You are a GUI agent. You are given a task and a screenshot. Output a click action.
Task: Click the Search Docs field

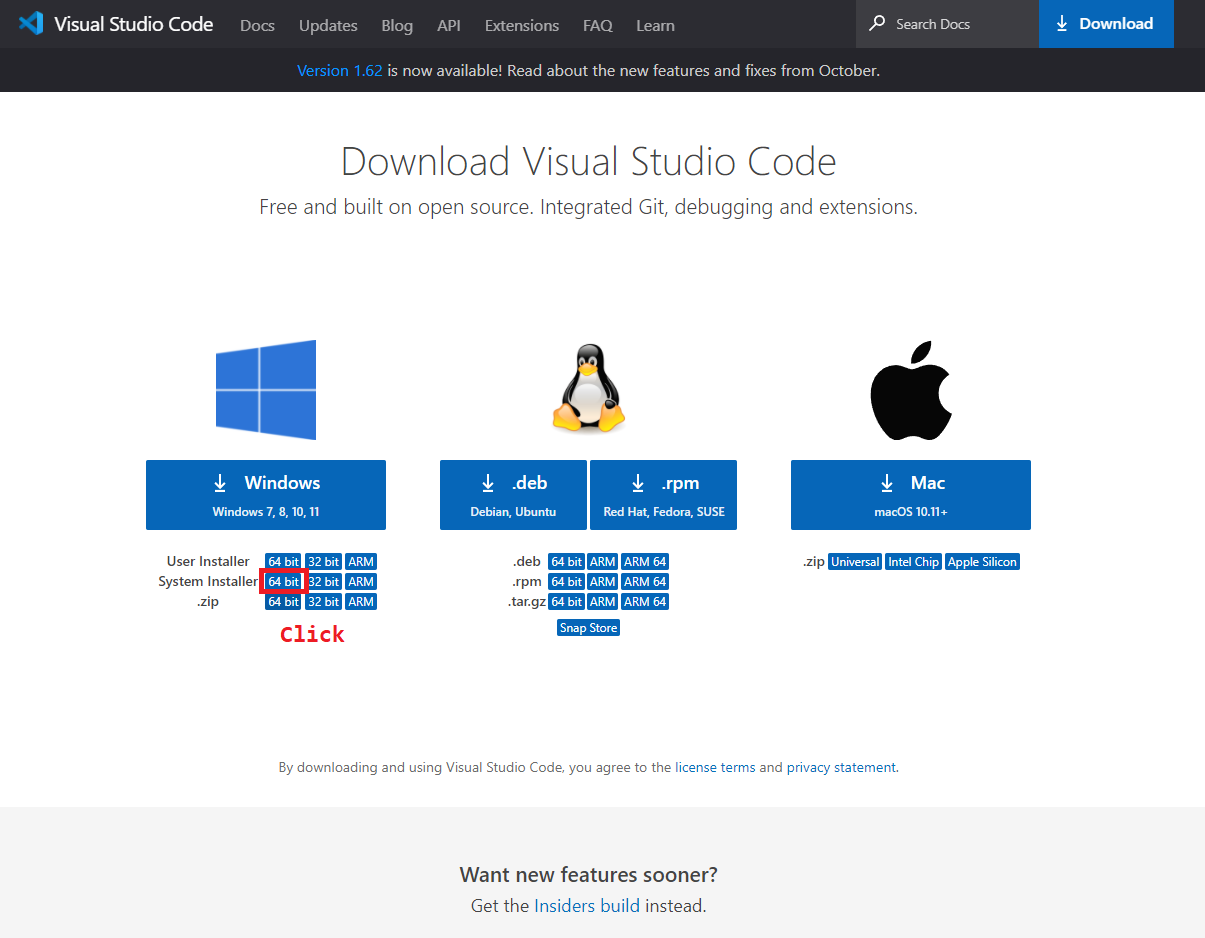947,24
